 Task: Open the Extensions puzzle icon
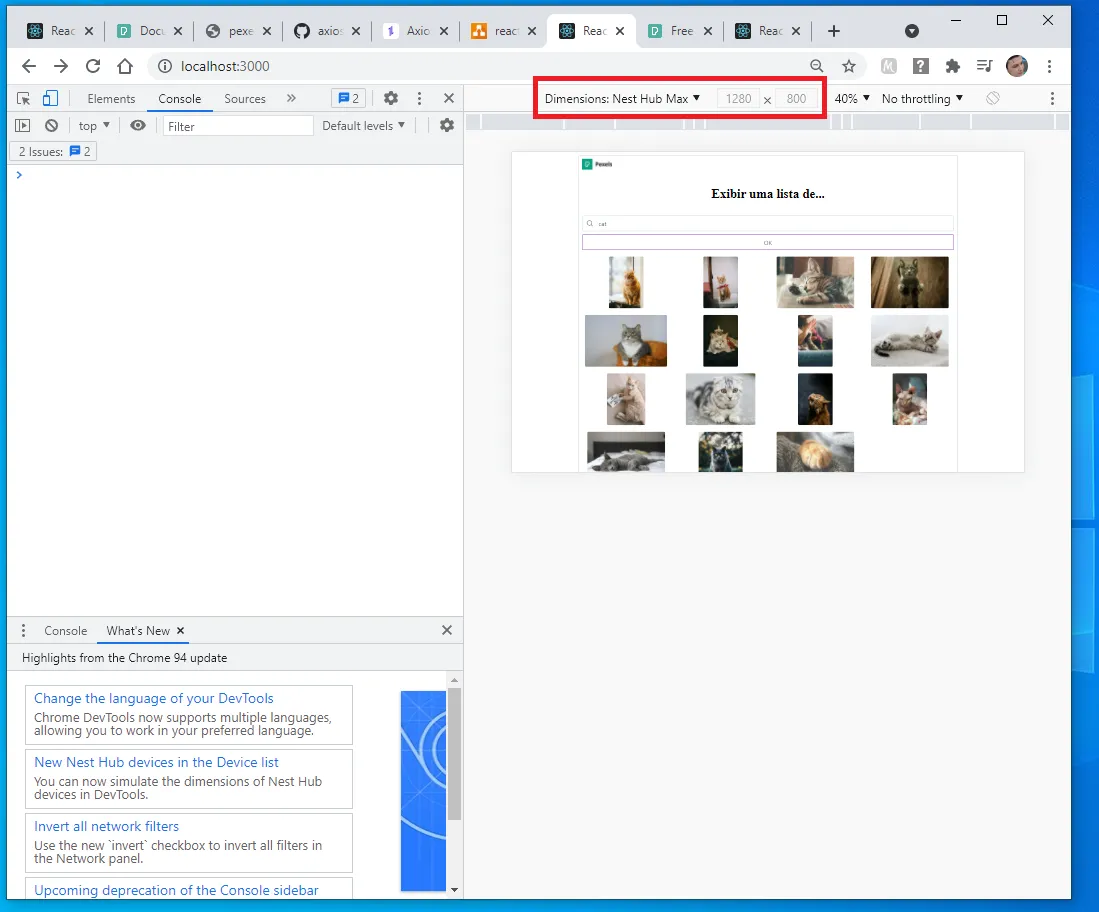(x=953, y=66)
